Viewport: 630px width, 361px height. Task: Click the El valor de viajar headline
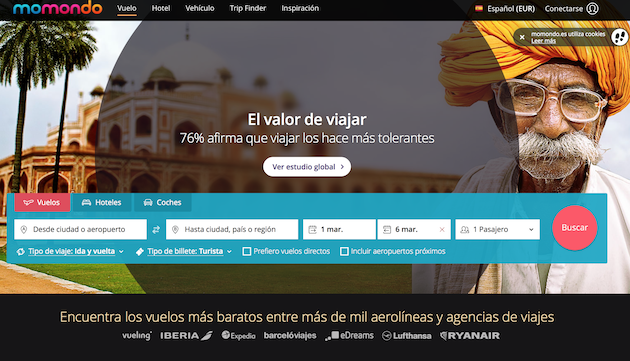tap(307, 119)
